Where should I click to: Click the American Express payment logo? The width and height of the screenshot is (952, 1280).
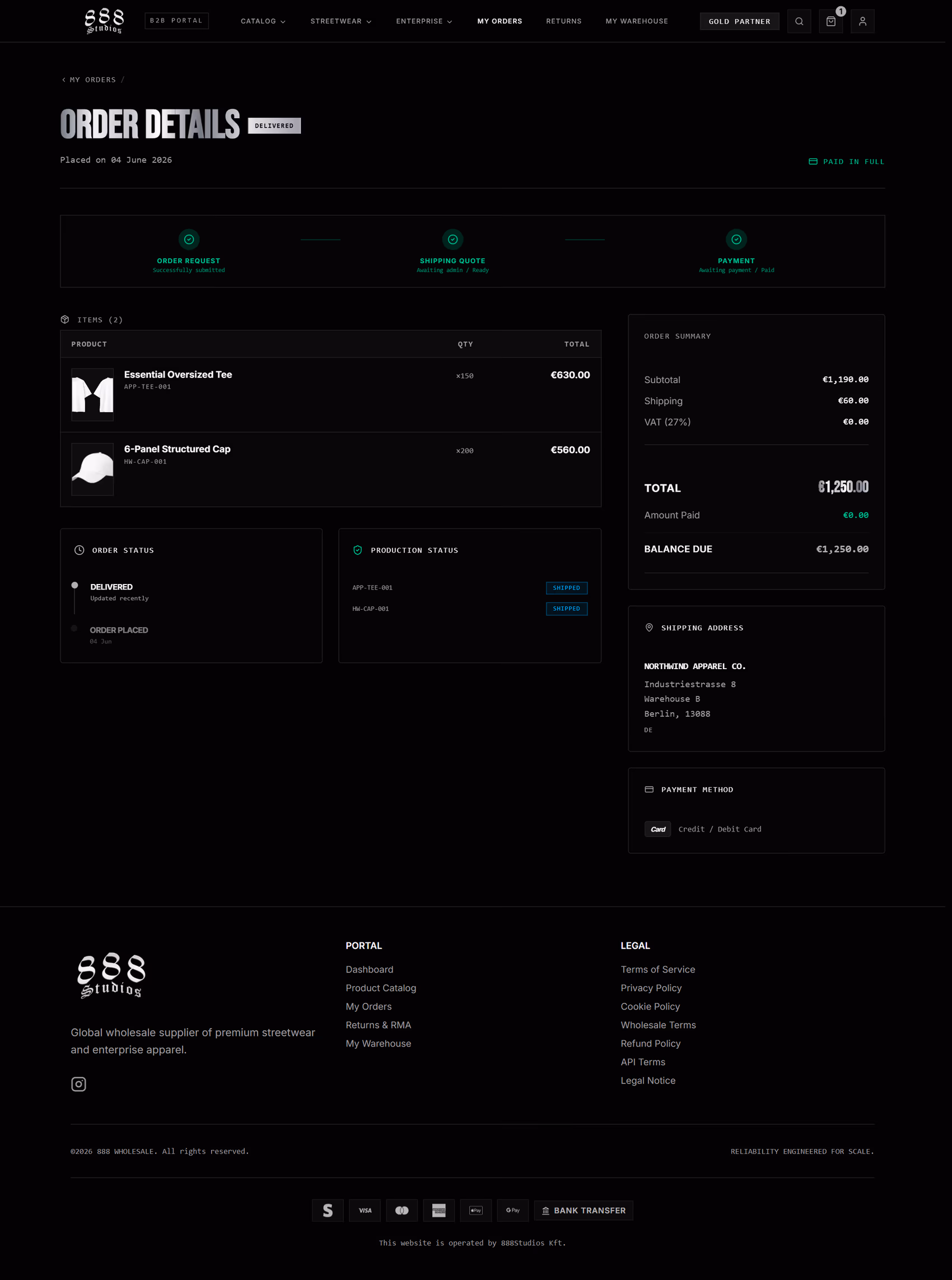coord(438,1211)
